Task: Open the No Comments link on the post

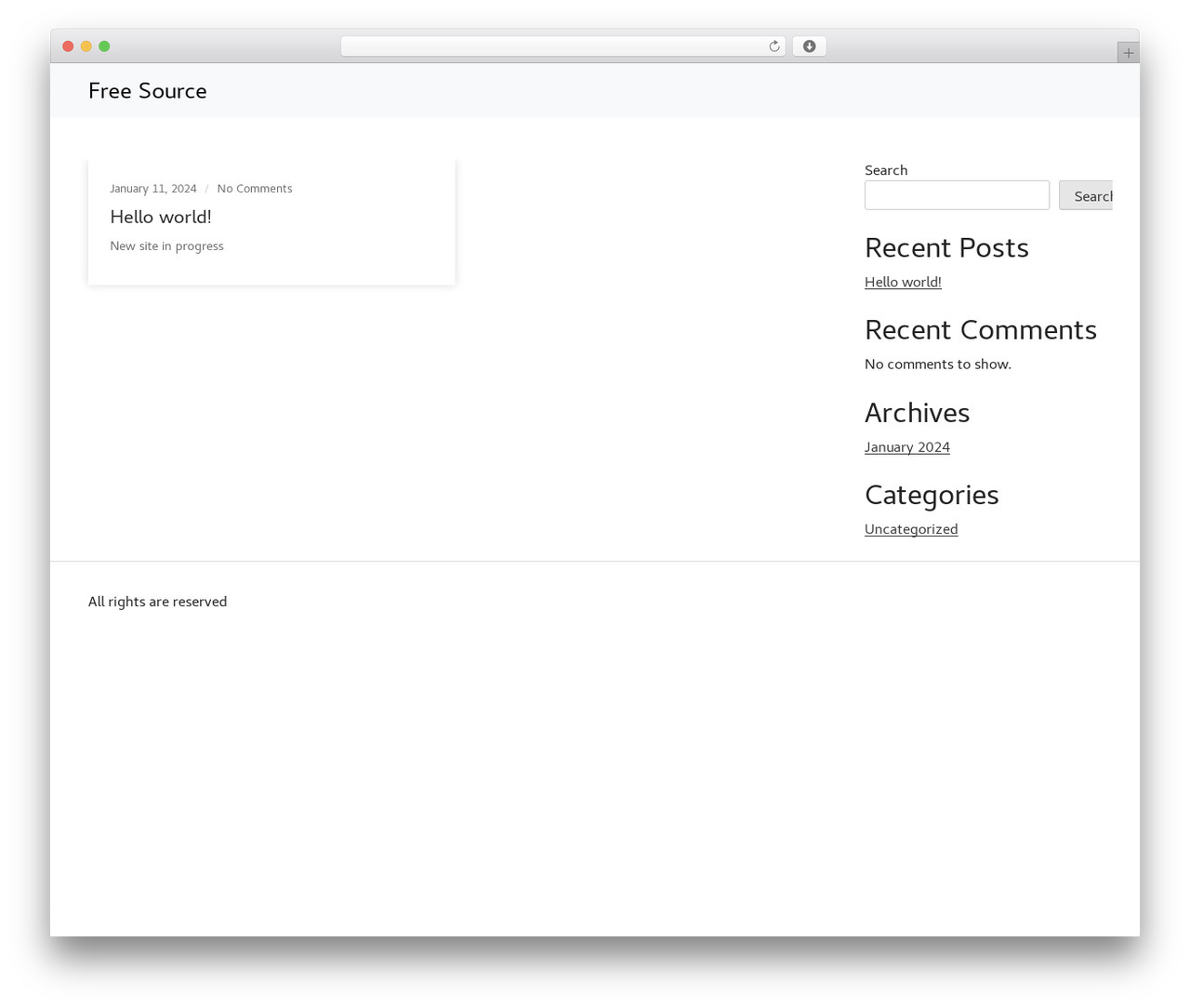Action: click(x=255, y=189)
